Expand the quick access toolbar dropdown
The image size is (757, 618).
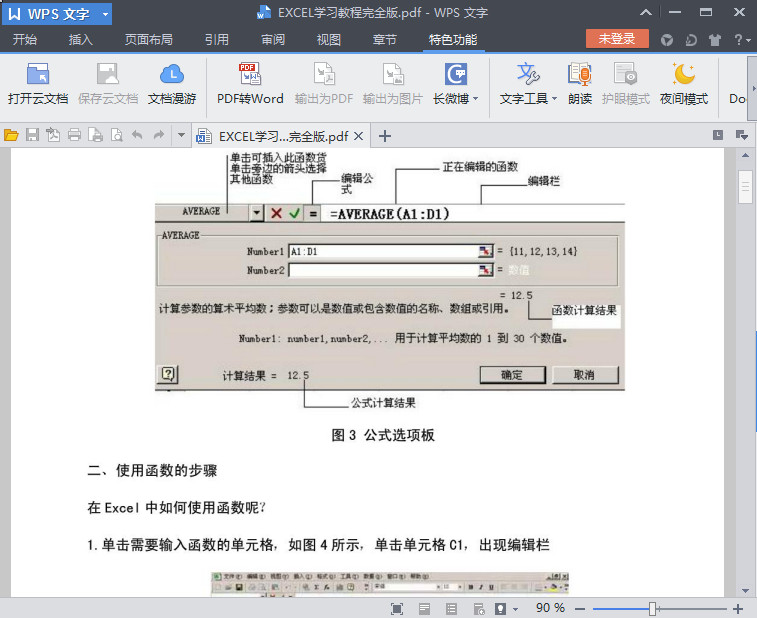click(182, 135)
